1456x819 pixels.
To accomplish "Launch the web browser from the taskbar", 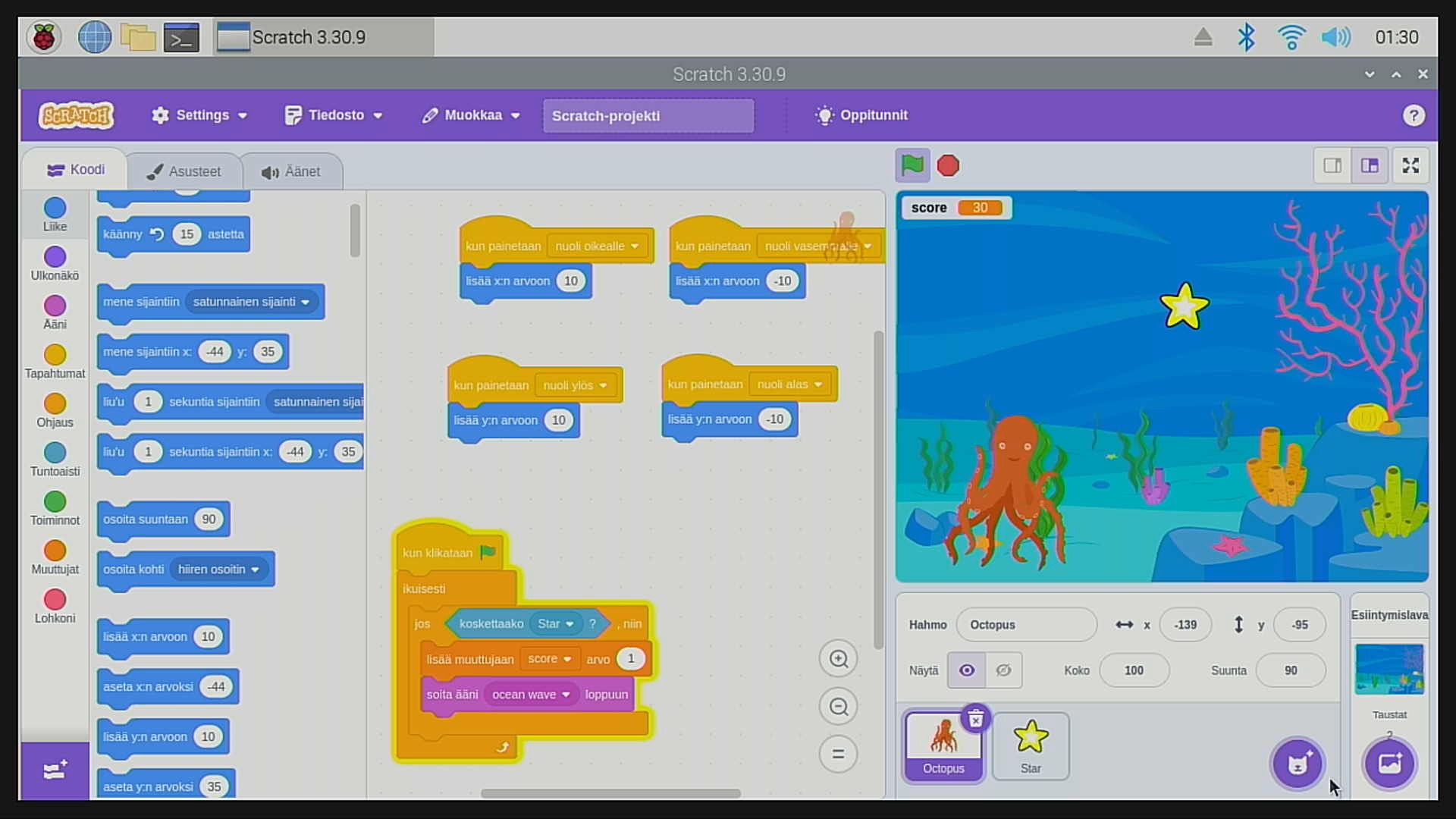I will point(95,37).
